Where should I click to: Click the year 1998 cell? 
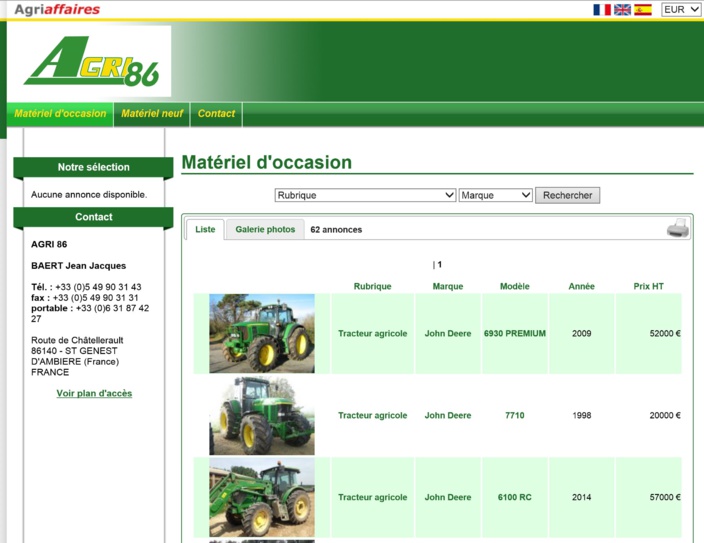pyautogui.click(x=581, y=415)
